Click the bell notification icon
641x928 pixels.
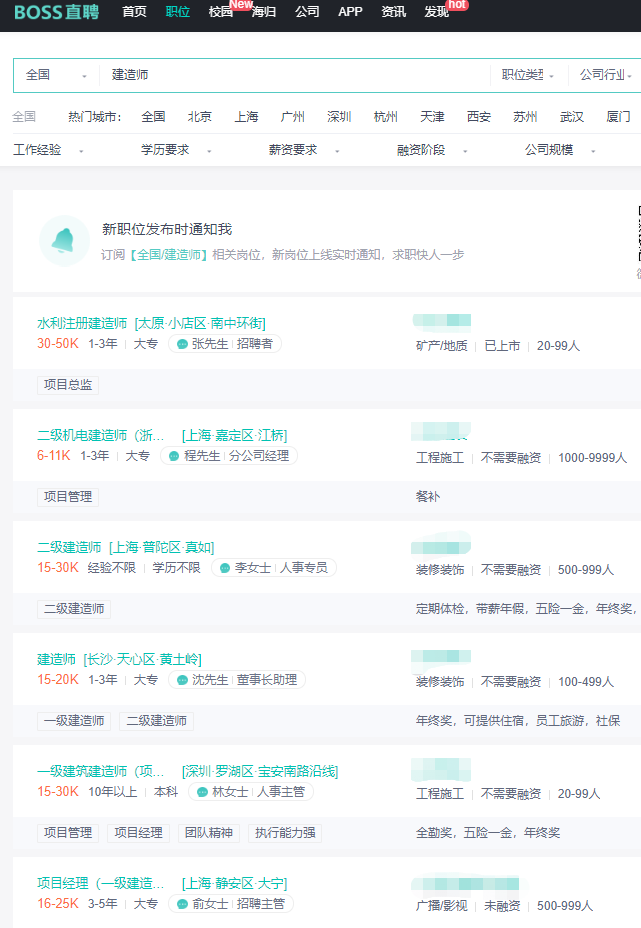click(64, 241)
